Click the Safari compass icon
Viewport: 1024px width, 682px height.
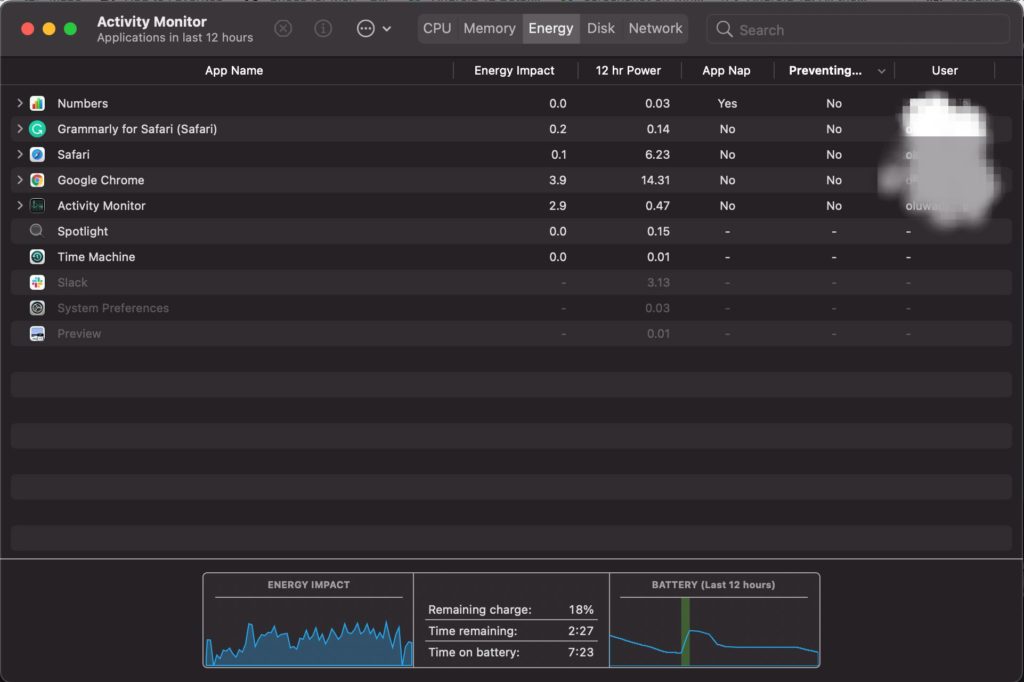tap(37, 154)
